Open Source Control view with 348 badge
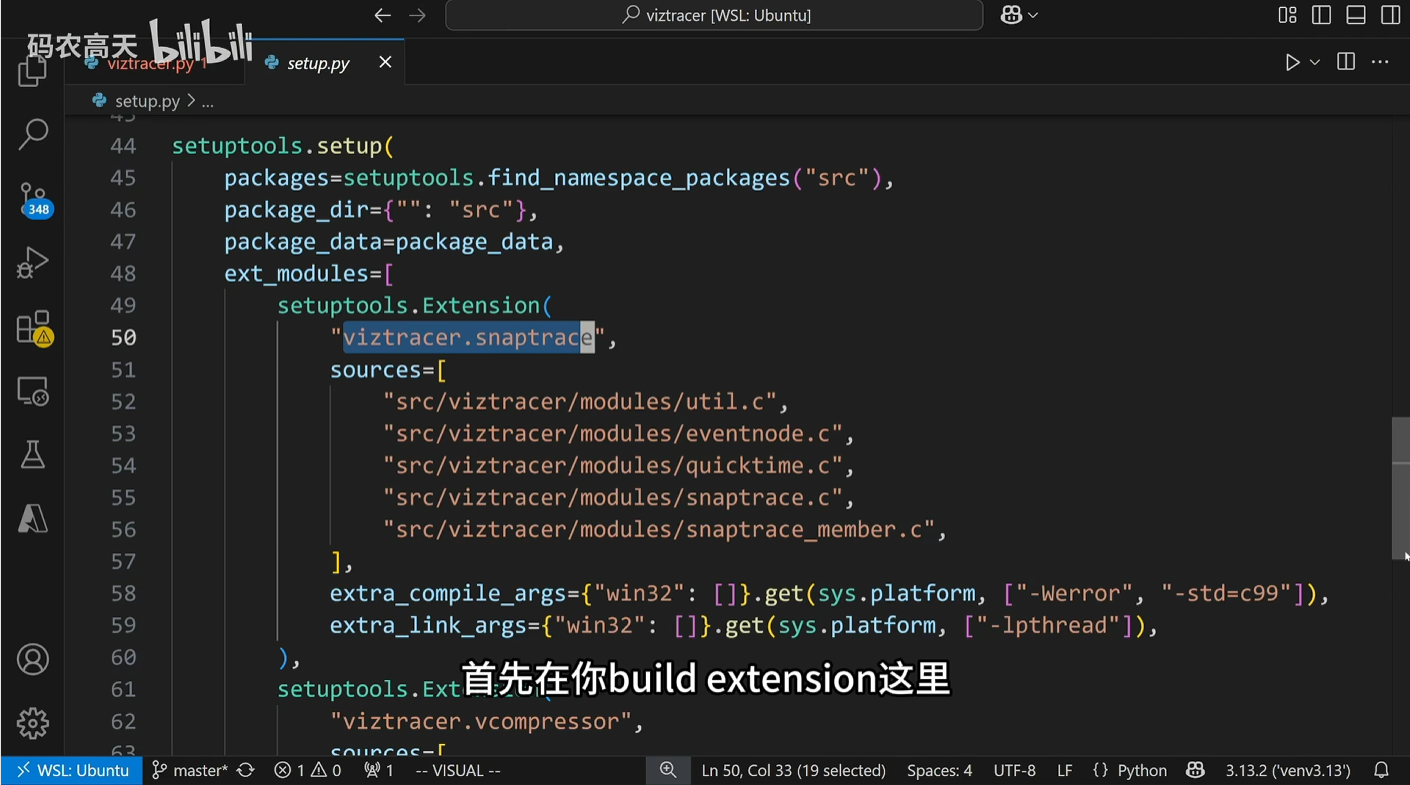 pyautogui.click(x=33, y=199)
